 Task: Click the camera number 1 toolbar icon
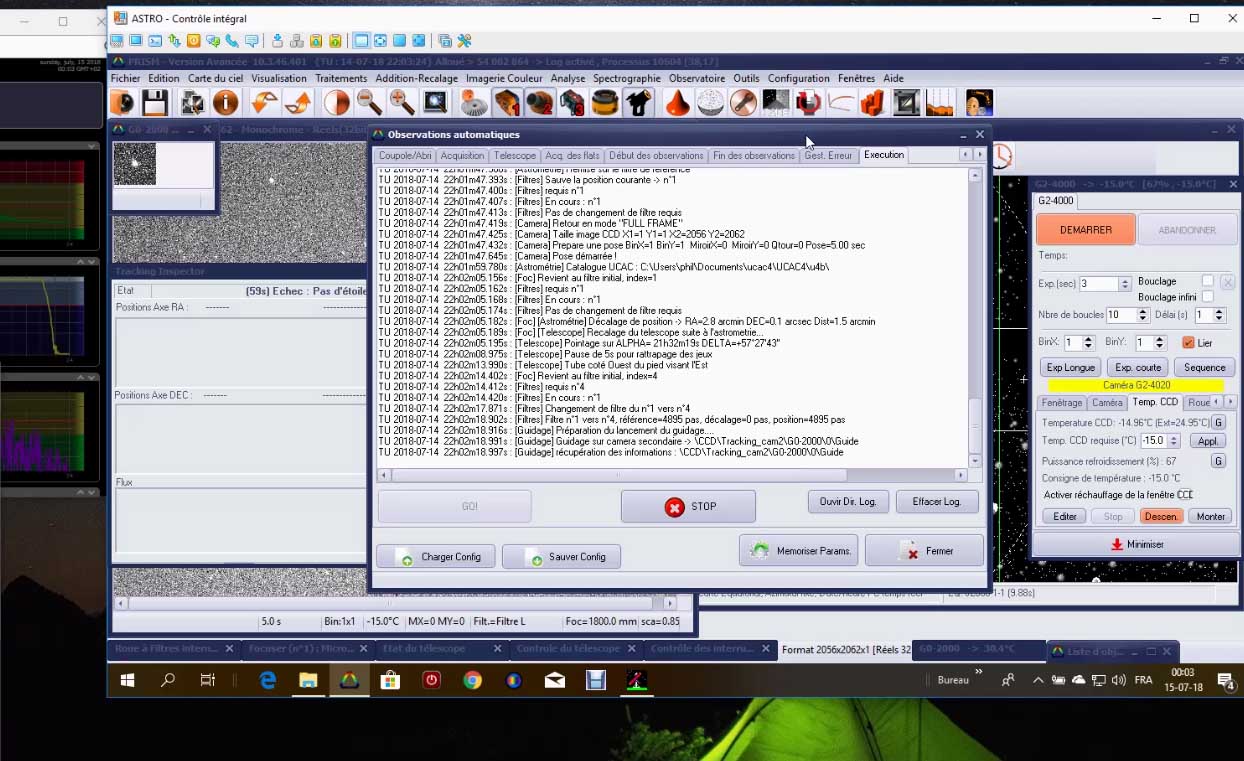point(506,103)
